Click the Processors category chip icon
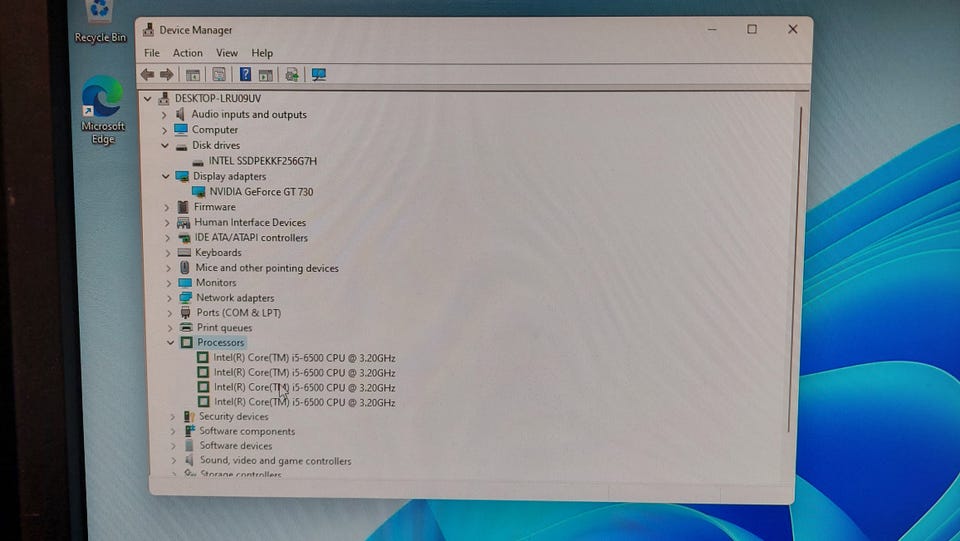 point(187,342)
